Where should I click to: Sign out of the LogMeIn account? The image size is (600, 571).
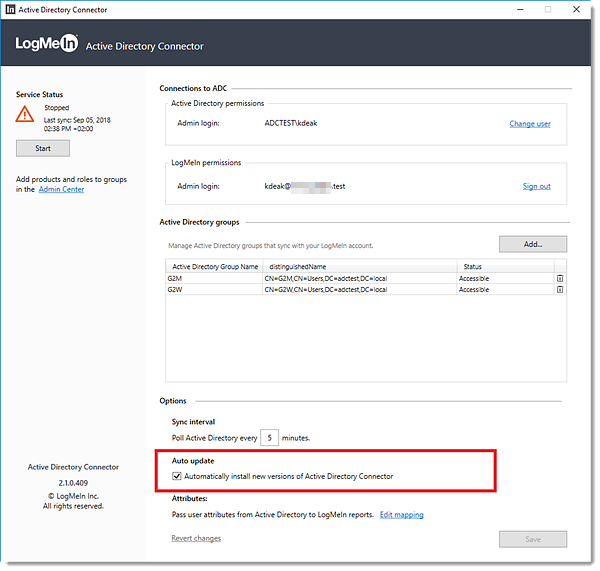(x=536, y=186)
